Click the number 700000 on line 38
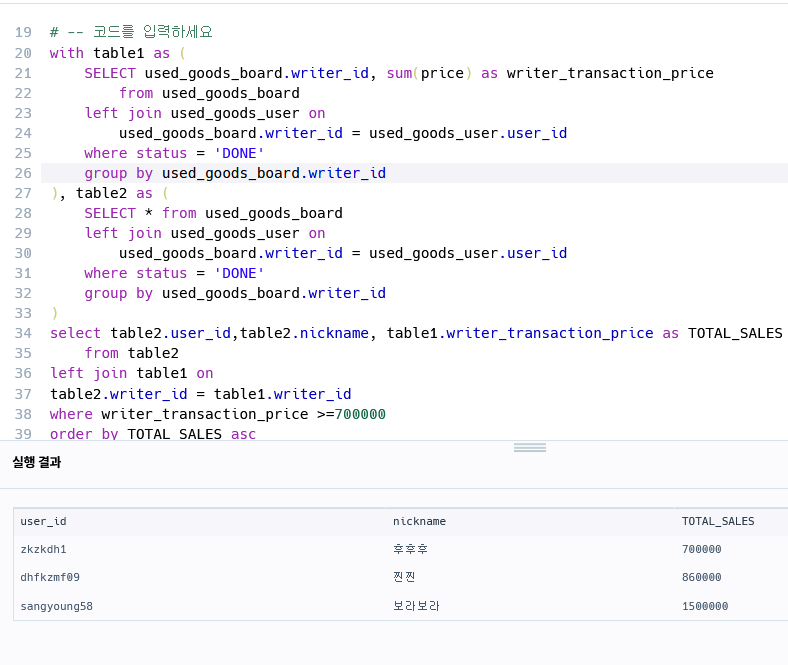 coord(360,414)
